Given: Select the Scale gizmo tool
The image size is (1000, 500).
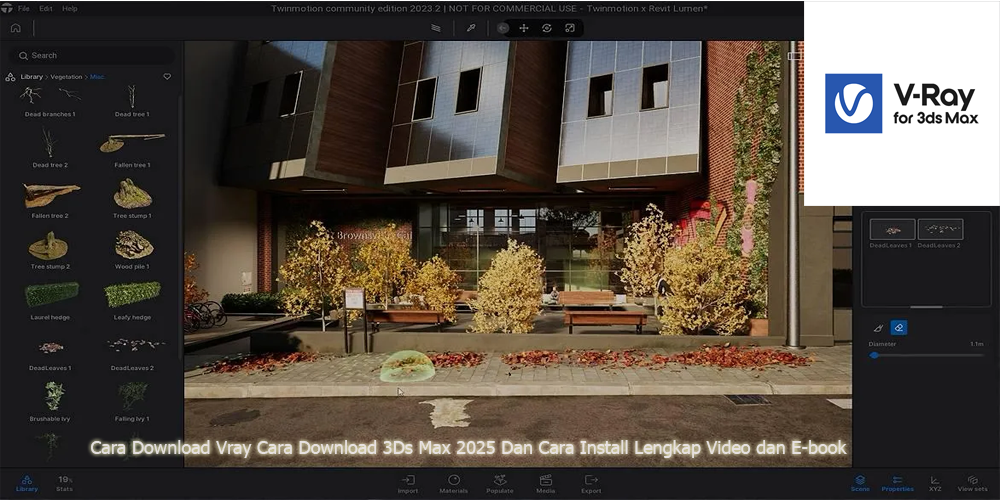Looking at the screenshot, I should coord(570,28).
